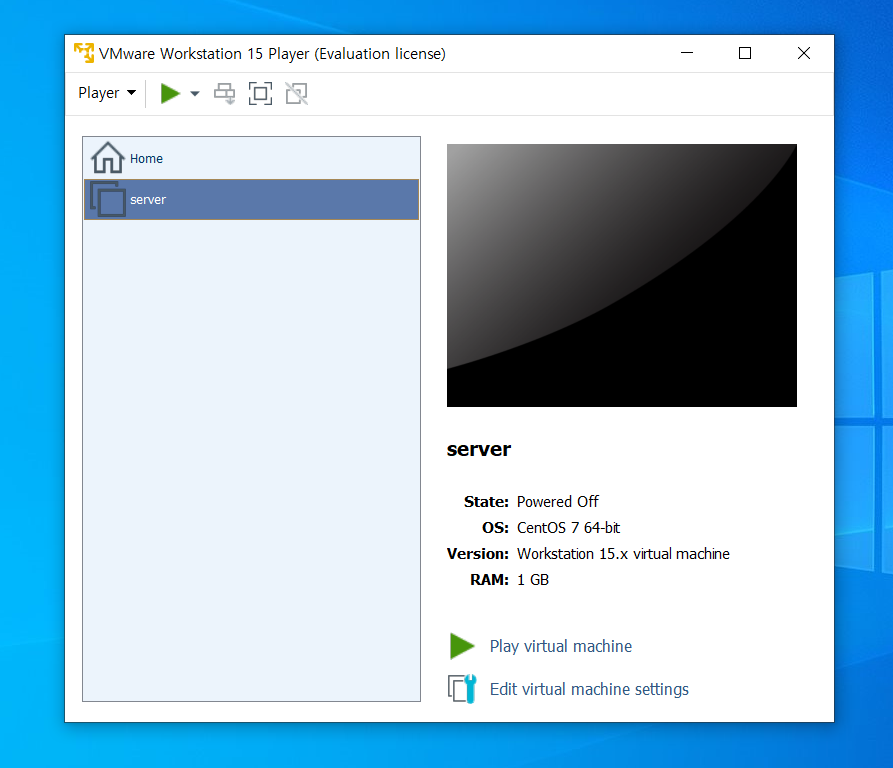
Task: Open the Player menu dropdown
Action: (x=107, y=93)
